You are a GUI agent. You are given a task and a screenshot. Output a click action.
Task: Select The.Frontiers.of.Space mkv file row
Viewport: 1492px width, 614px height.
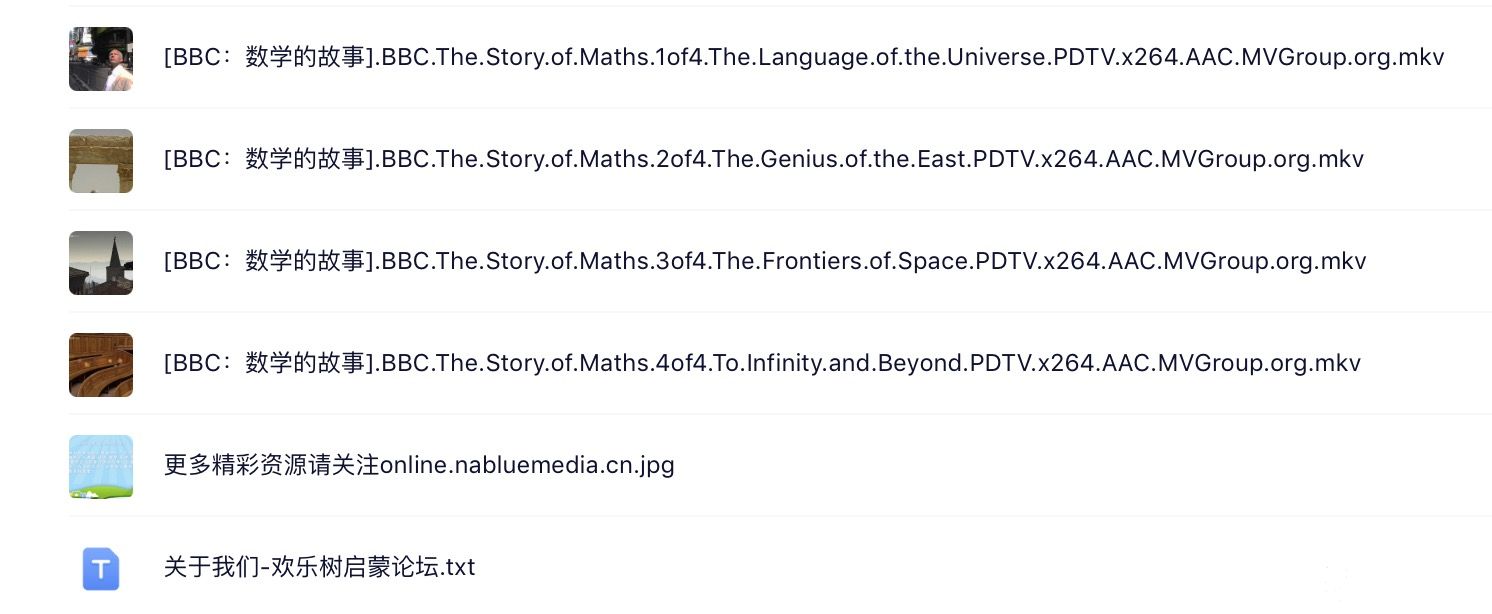click(x=1000, y=261)
